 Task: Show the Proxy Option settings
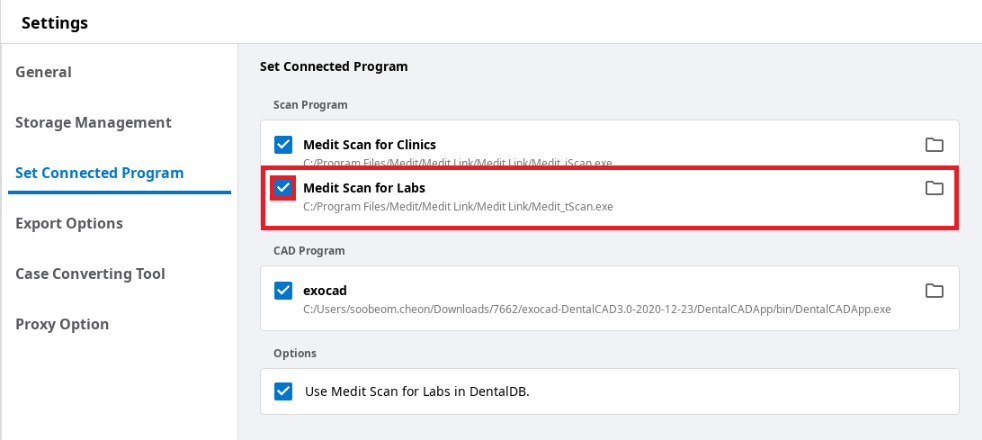[62, 324]
